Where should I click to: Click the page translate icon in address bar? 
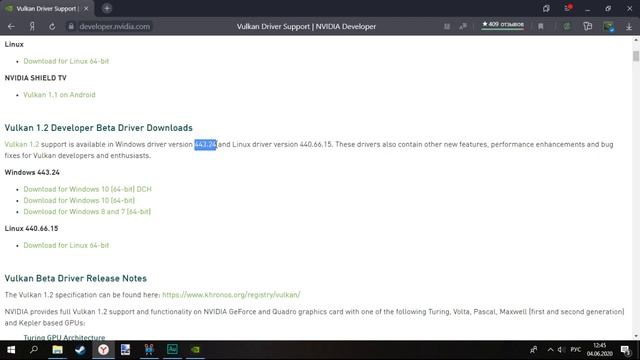pos(463,27)
